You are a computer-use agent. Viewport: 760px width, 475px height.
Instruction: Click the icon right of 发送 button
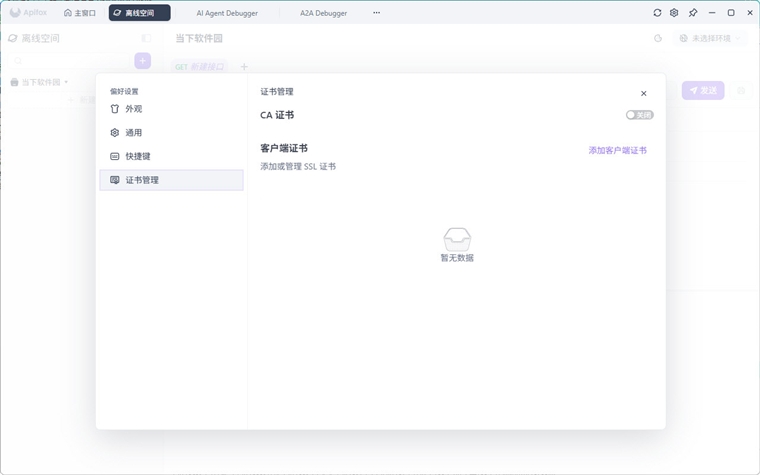tap(741, 91)
